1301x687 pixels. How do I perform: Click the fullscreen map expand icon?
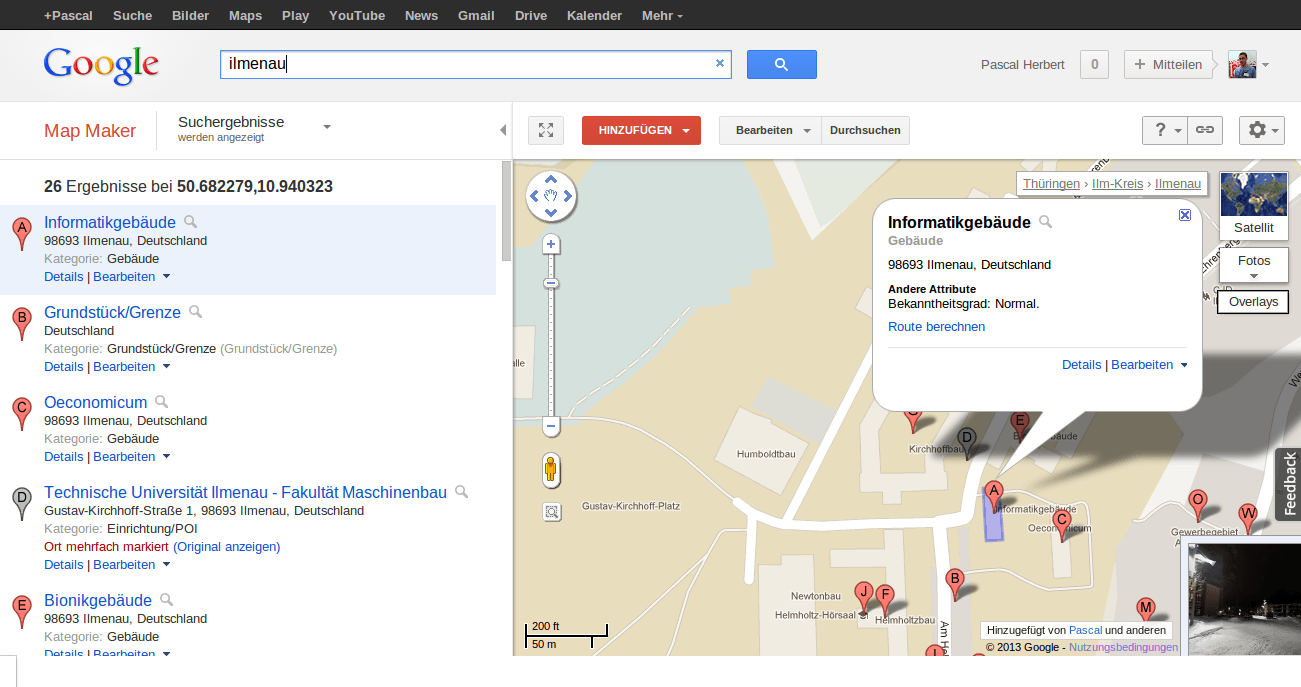point(545,130)
